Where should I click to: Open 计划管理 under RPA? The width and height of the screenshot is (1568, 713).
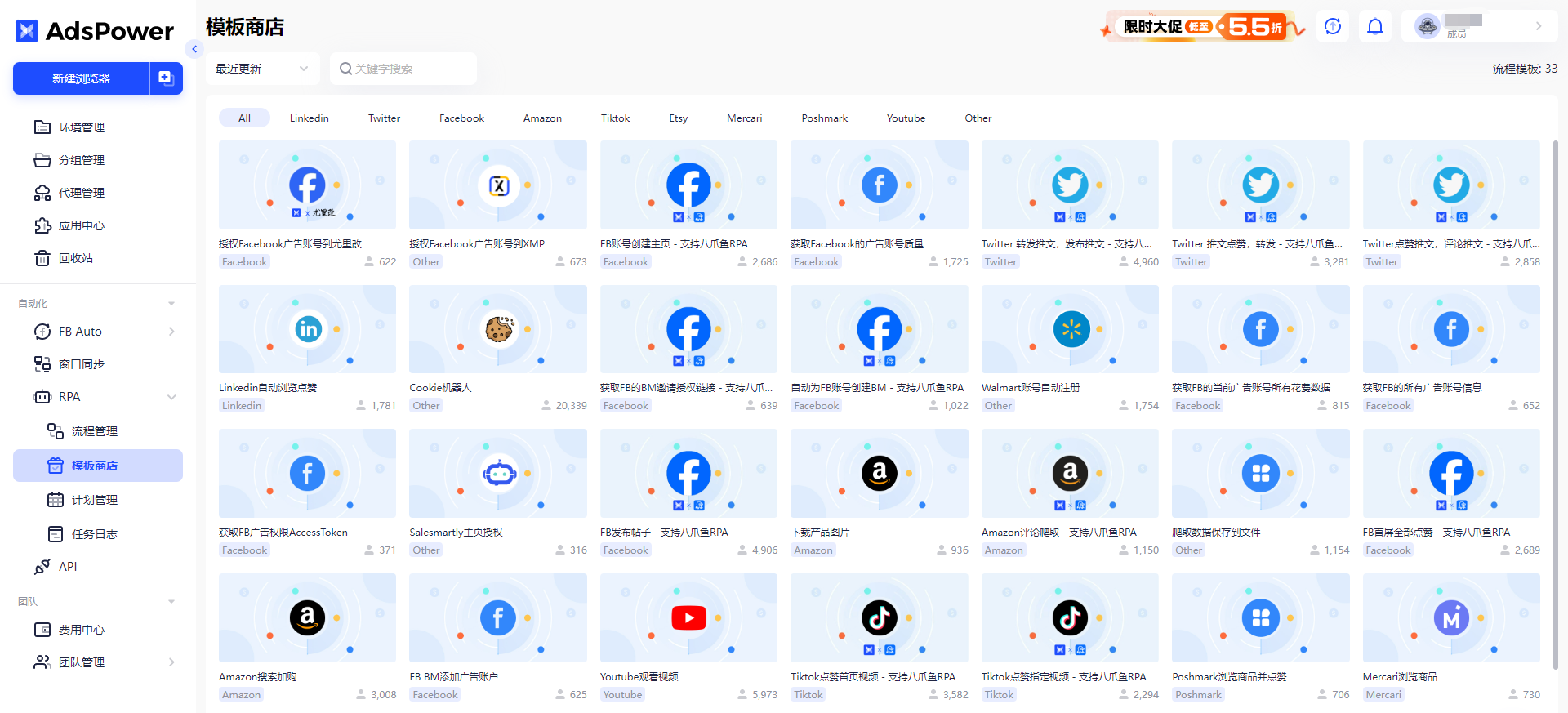95,500
